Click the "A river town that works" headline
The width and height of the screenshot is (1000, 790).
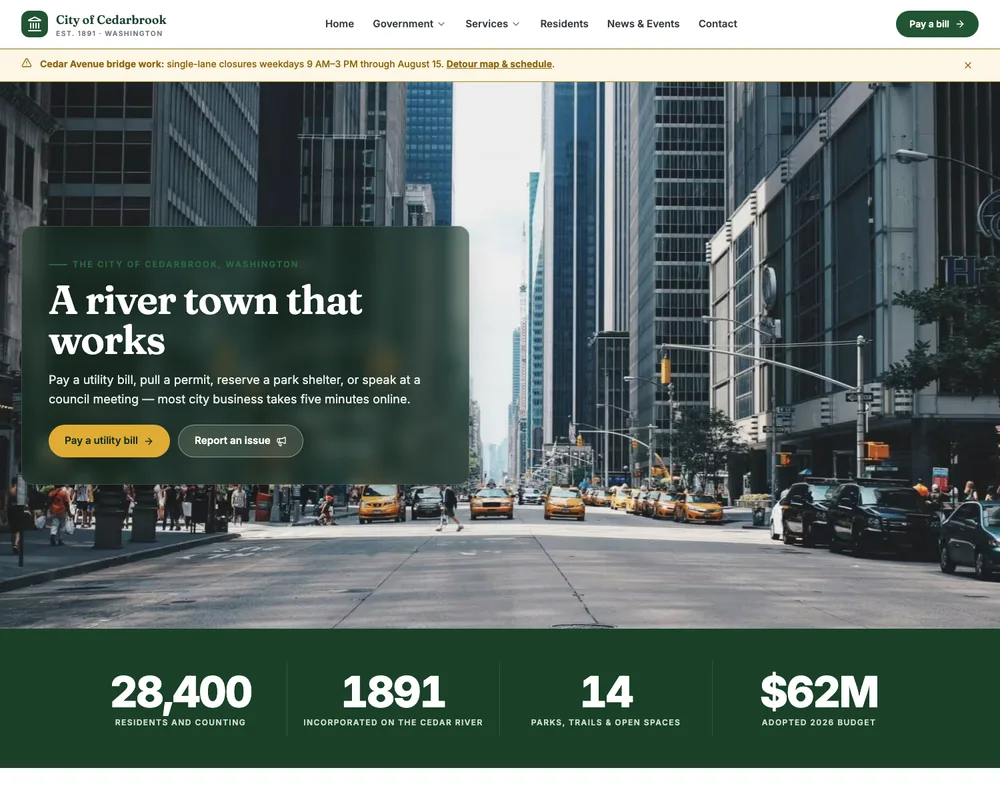205,320
